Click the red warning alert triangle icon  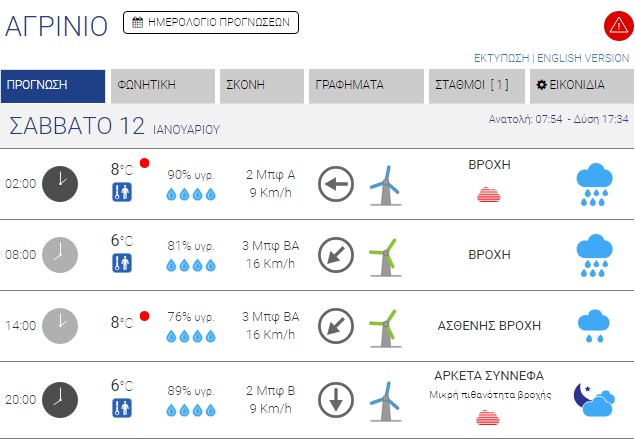click(616, 26)
